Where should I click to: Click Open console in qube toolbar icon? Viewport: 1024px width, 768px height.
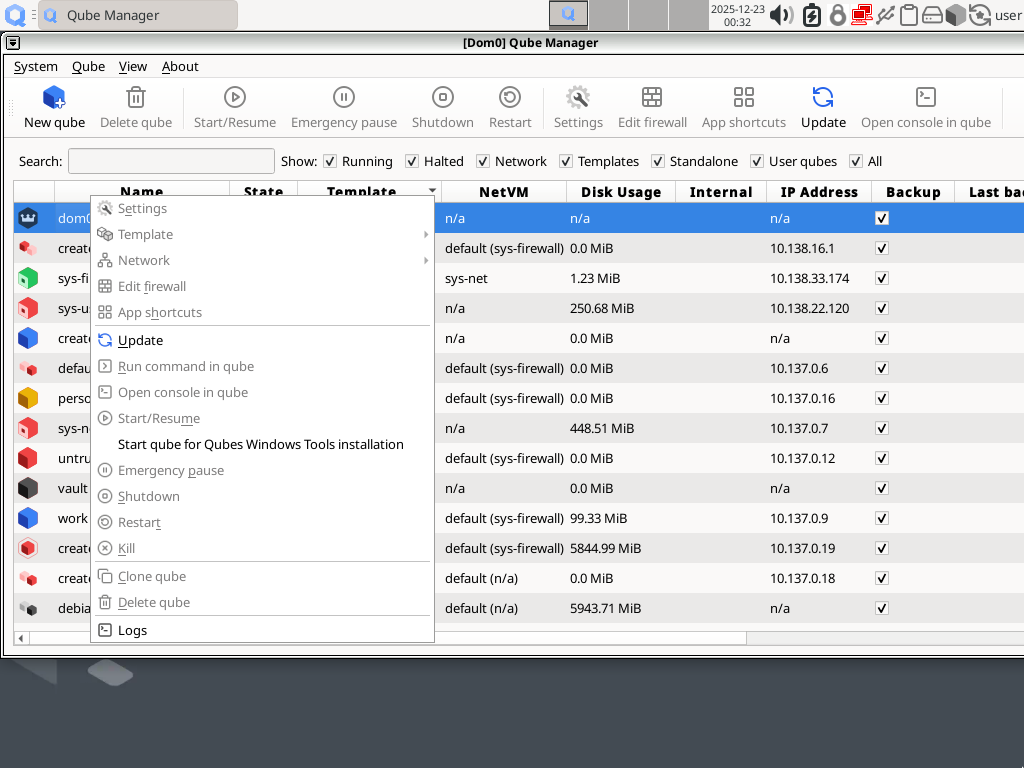[x=925, y=98]
